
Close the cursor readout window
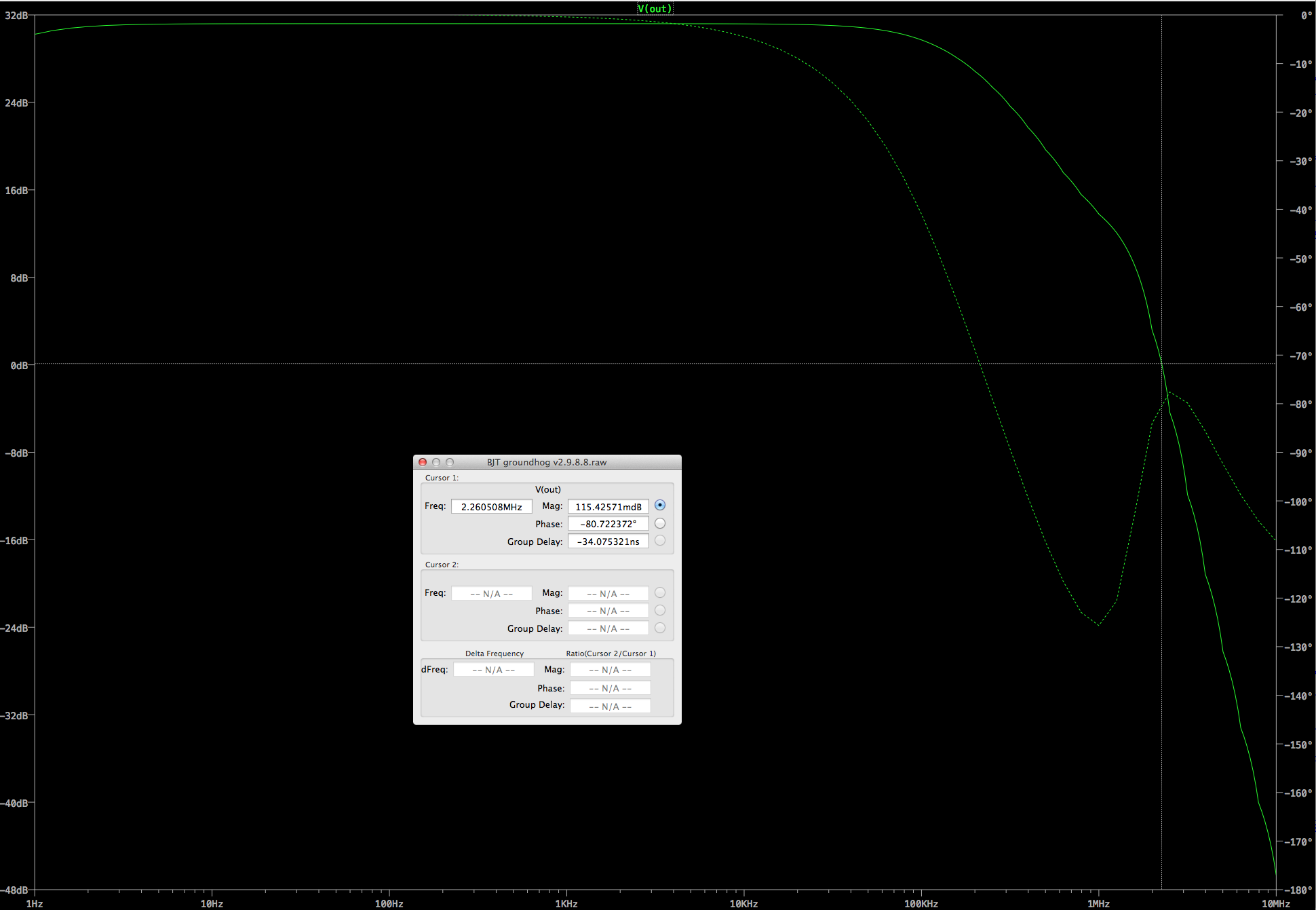(423, 462)
